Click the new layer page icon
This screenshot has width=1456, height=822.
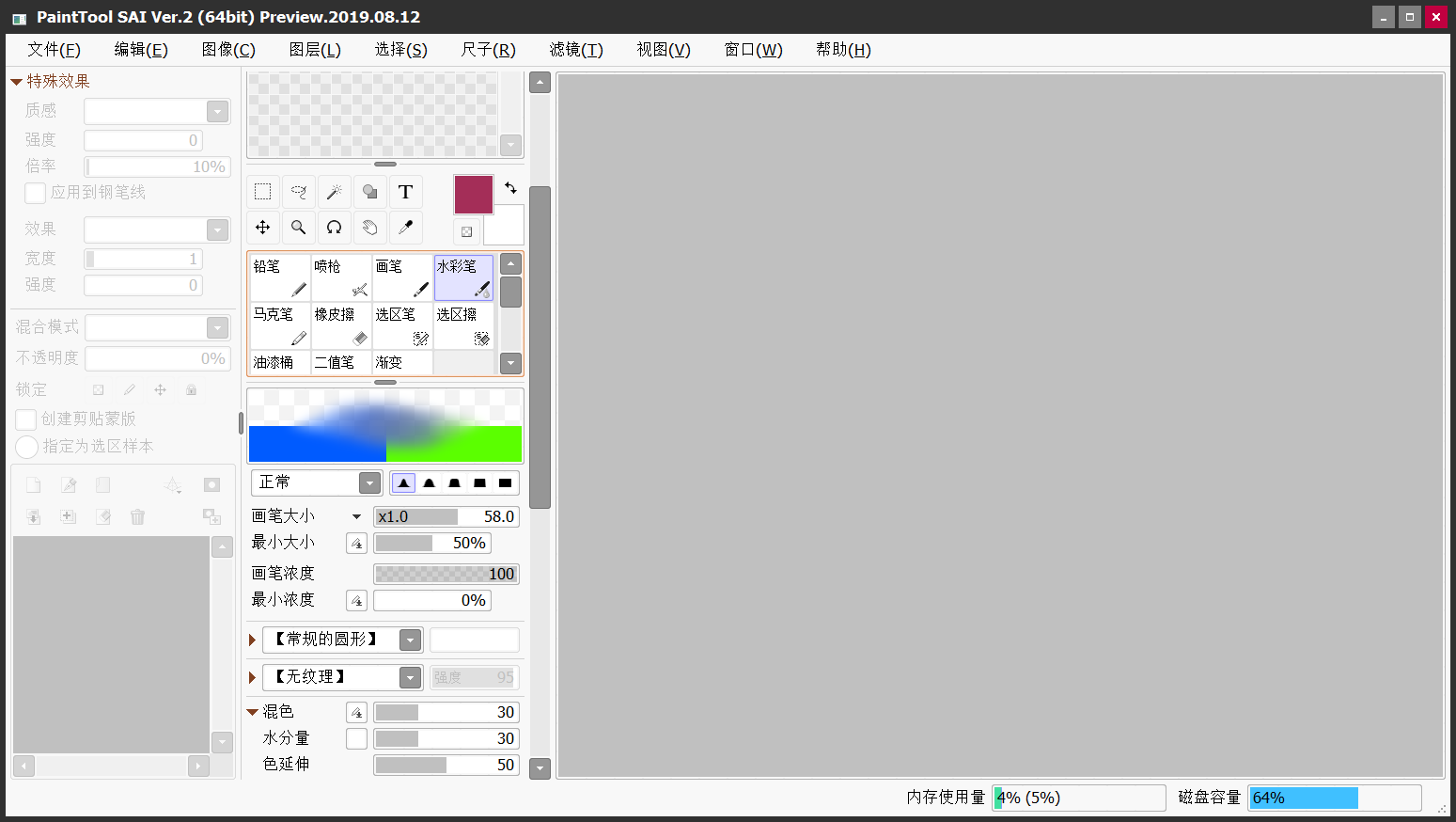coord(34,485)
